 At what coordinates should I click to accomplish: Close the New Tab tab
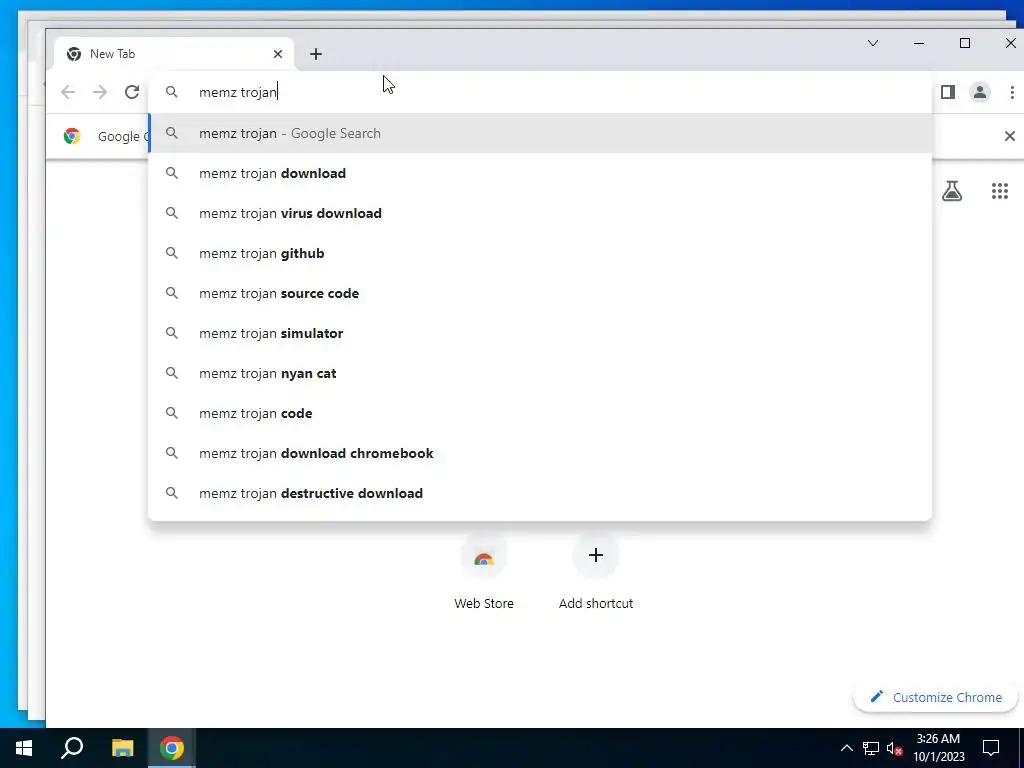[278, 54]
